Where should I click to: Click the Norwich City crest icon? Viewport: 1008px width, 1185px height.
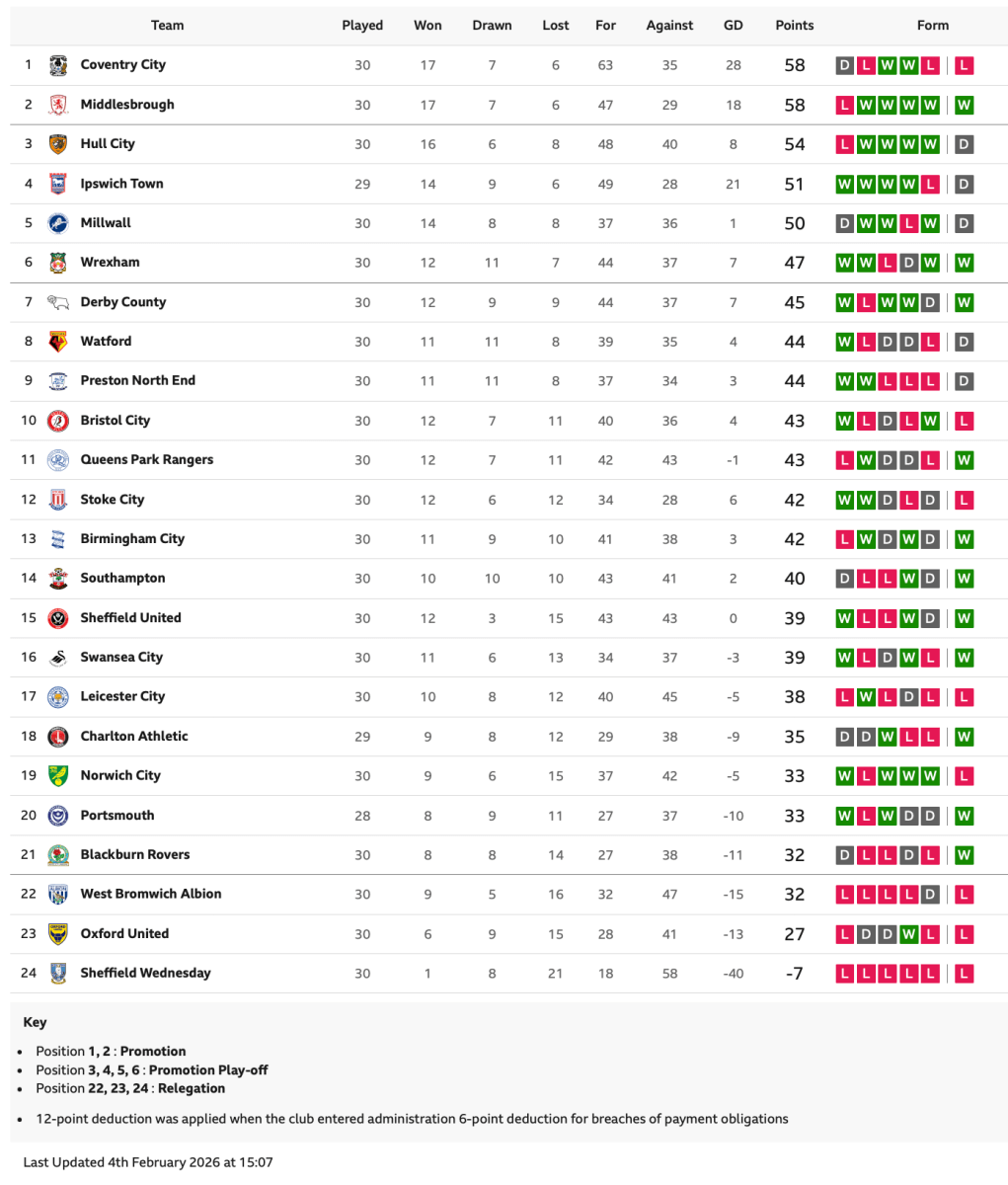(58, 776)
